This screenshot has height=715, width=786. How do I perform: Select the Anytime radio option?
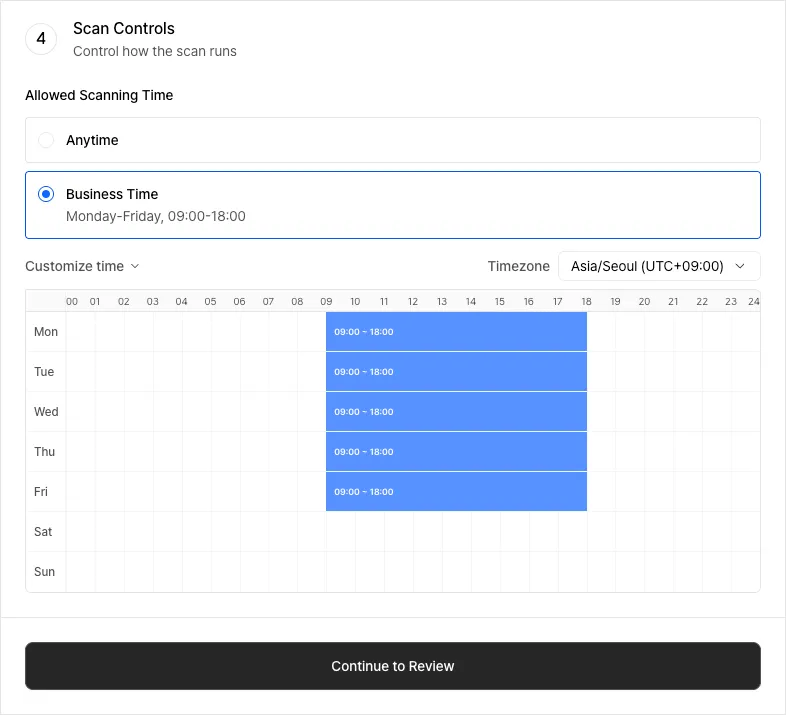(46, 140)
